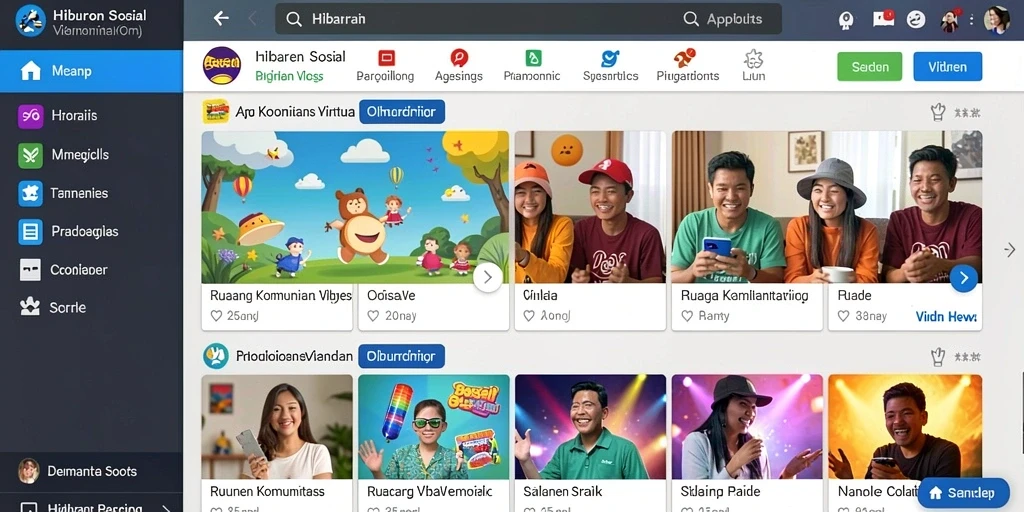Click the green Mmegiclls leaf icon
Screen dimensions: 1024x512
[x=30, y=155]
